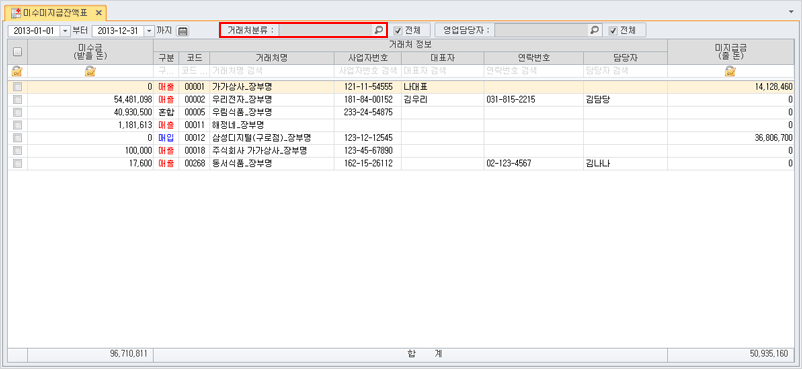Click the 담당자 검색 filter field
Viewport: 802px width, 369px height.
[x=625, y=71]
